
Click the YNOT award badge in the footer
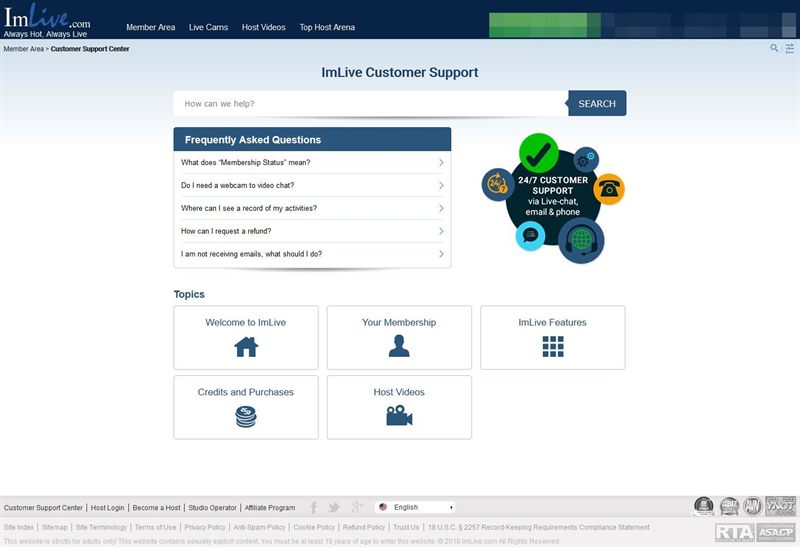pyautogui.click(x=781, y=506)
